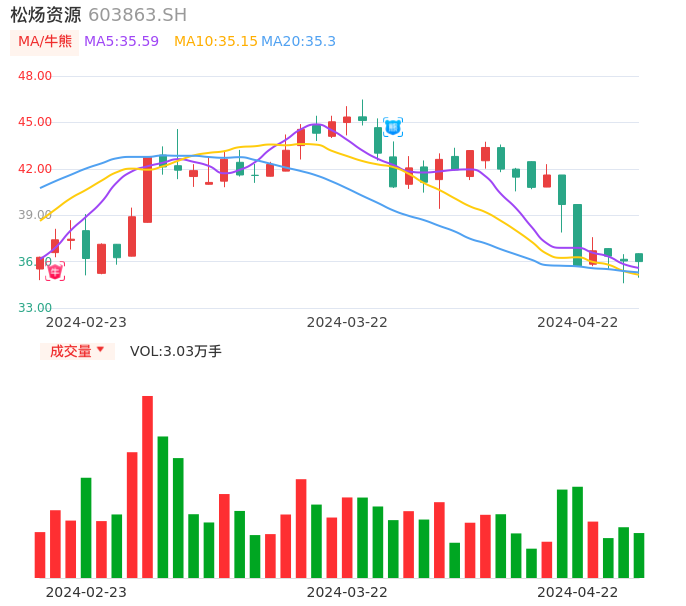The height and width of the screenshot is (606, 686).
Task: Click the first red volume bar on the left
Action: (x=40, y=555)
